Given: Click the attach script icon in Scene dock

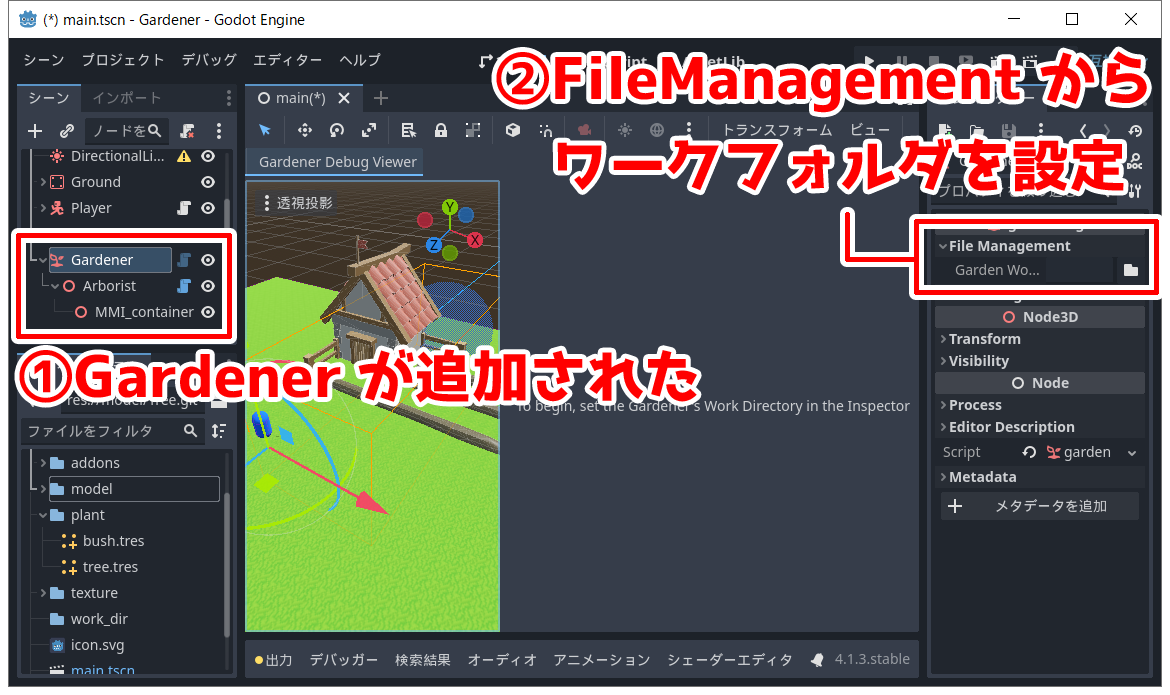Looking at the screenshot, I should pyautogui.click(x=187, y=131).
